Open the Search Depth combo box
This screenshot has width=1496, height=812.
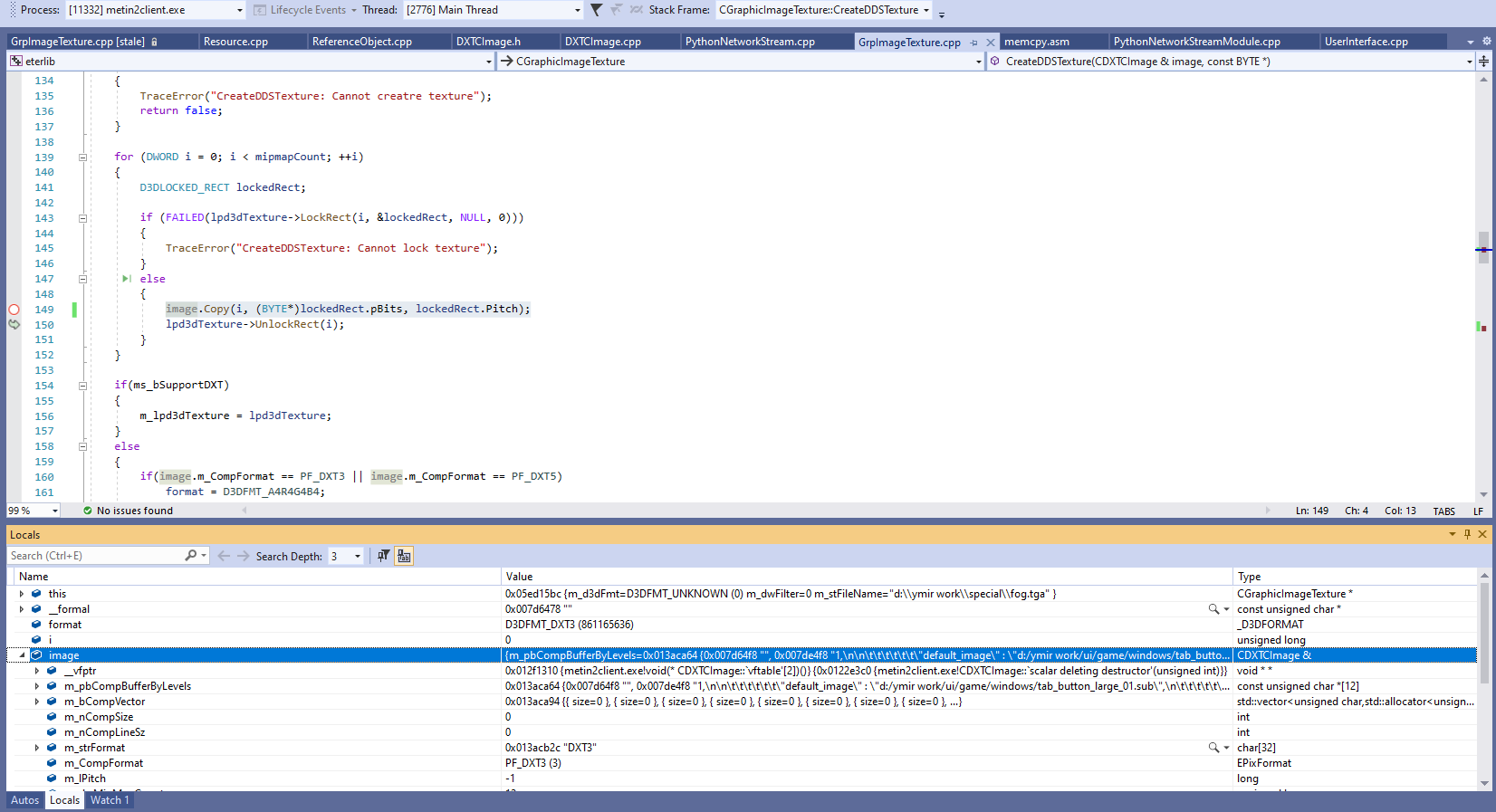(x=346, y=556)
